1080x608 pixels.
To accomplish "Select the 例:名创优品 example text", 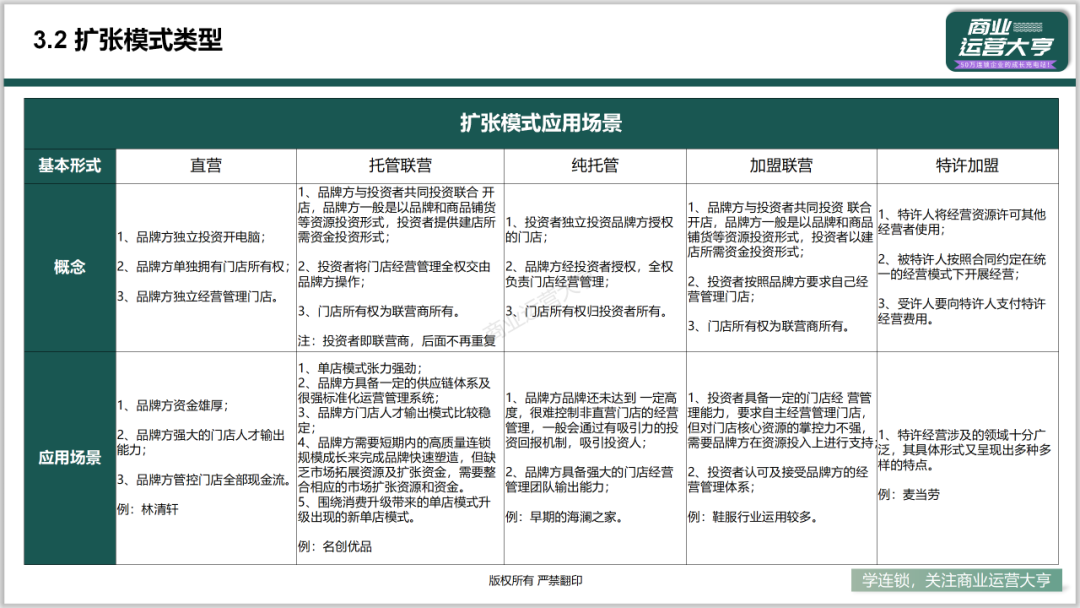I will 335,547.
